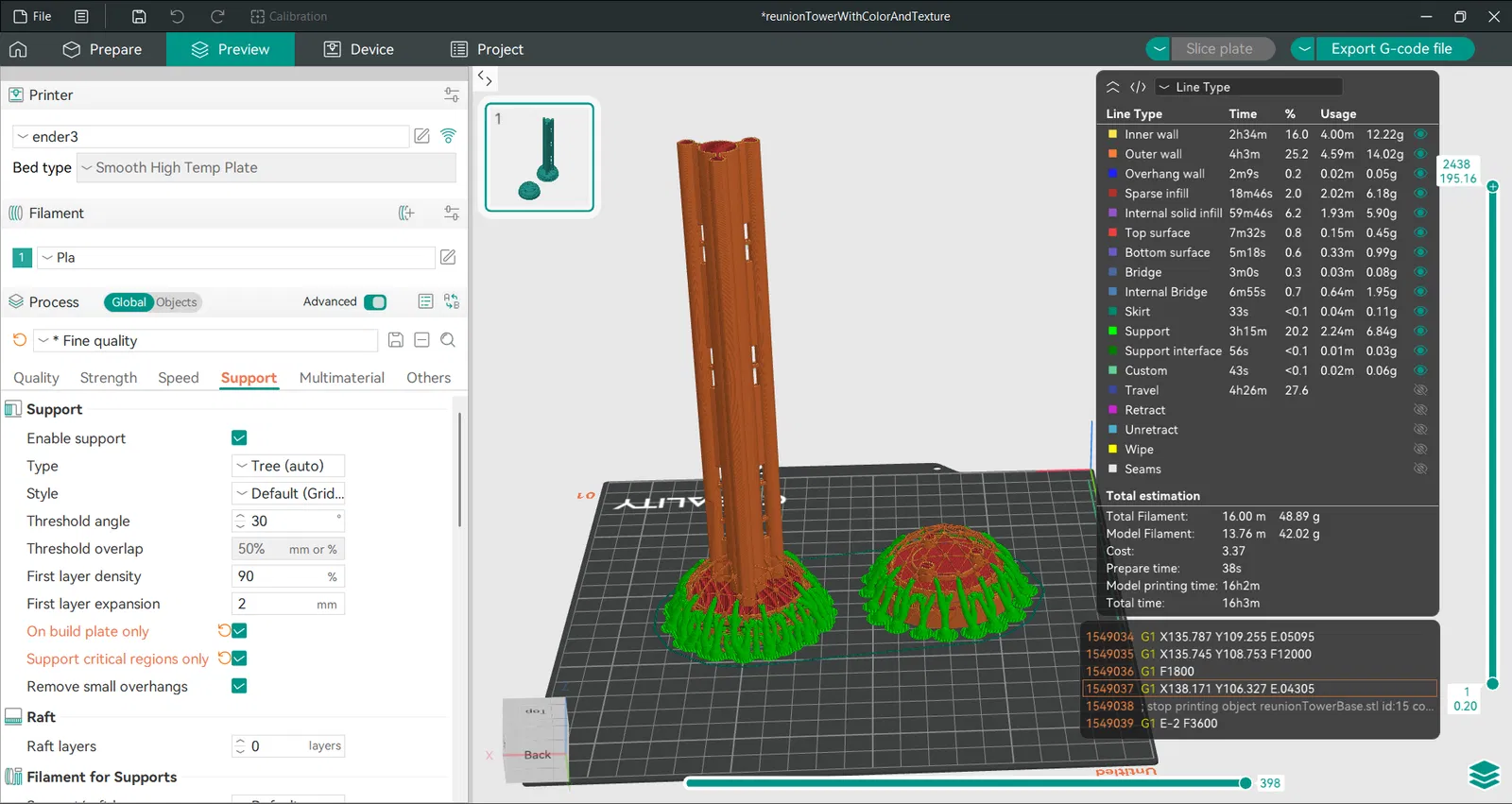Open the Export G-code dropdown arrow
The height and width of the screenshot is (804, 1512).
click(1304, 49)
